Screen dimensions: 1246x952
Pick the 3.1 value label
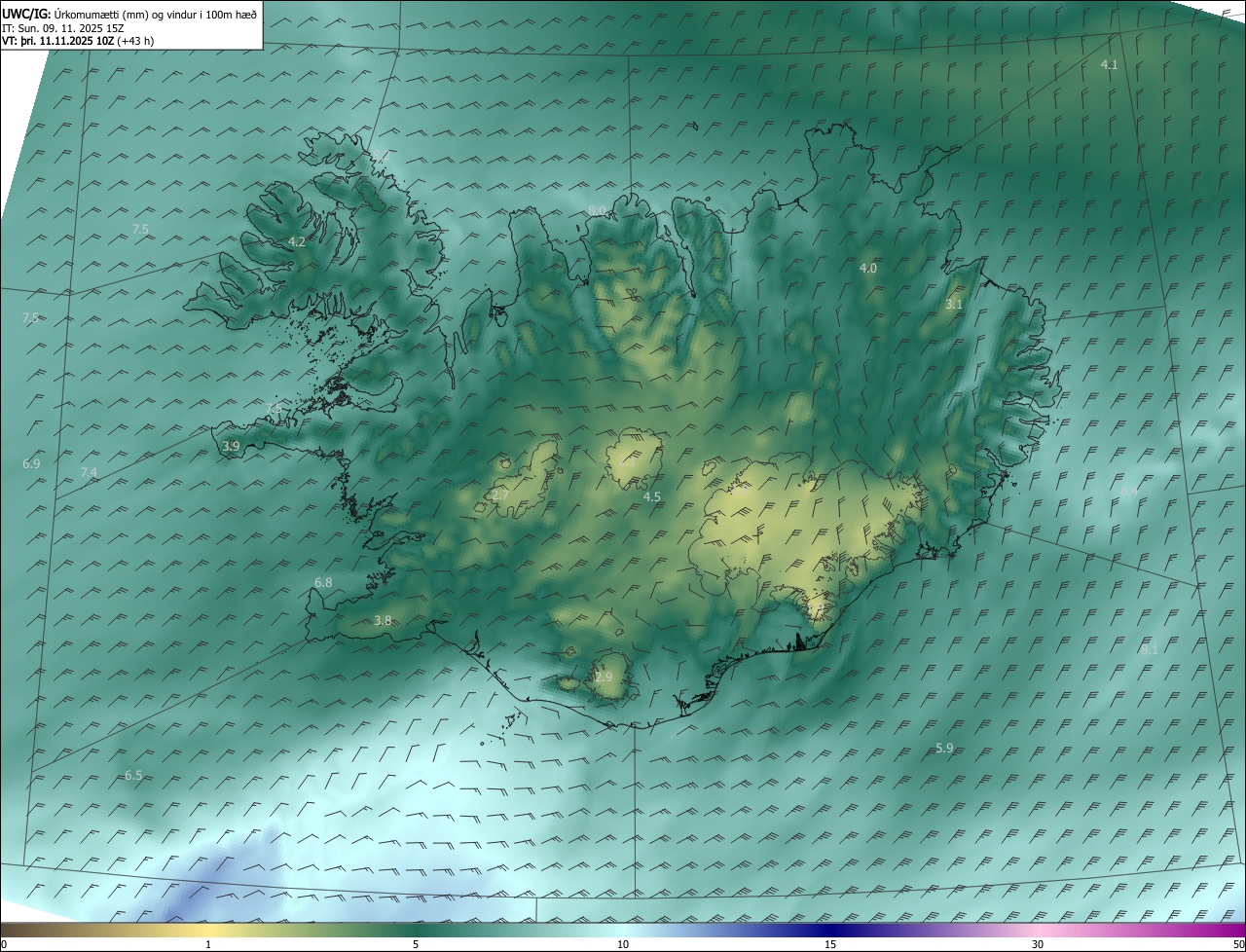pos(954,304)
